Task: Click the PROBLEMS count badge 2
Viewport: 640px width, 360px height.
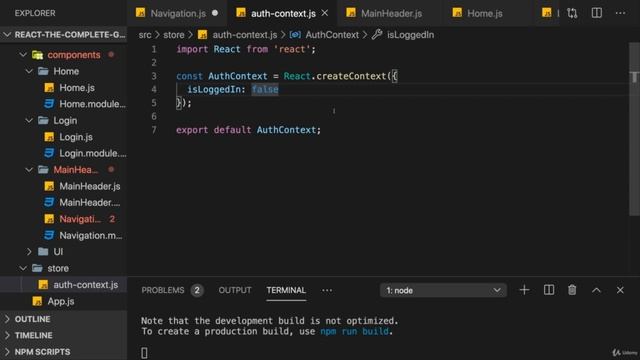Action: coord(197,290)
